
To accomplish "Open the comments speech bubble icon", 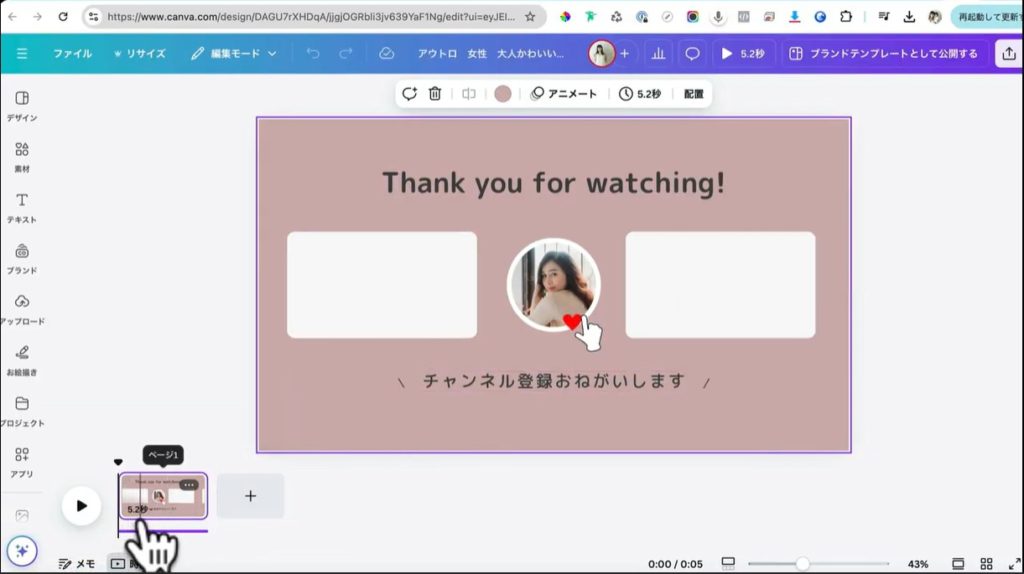I will tap(692, 54).
